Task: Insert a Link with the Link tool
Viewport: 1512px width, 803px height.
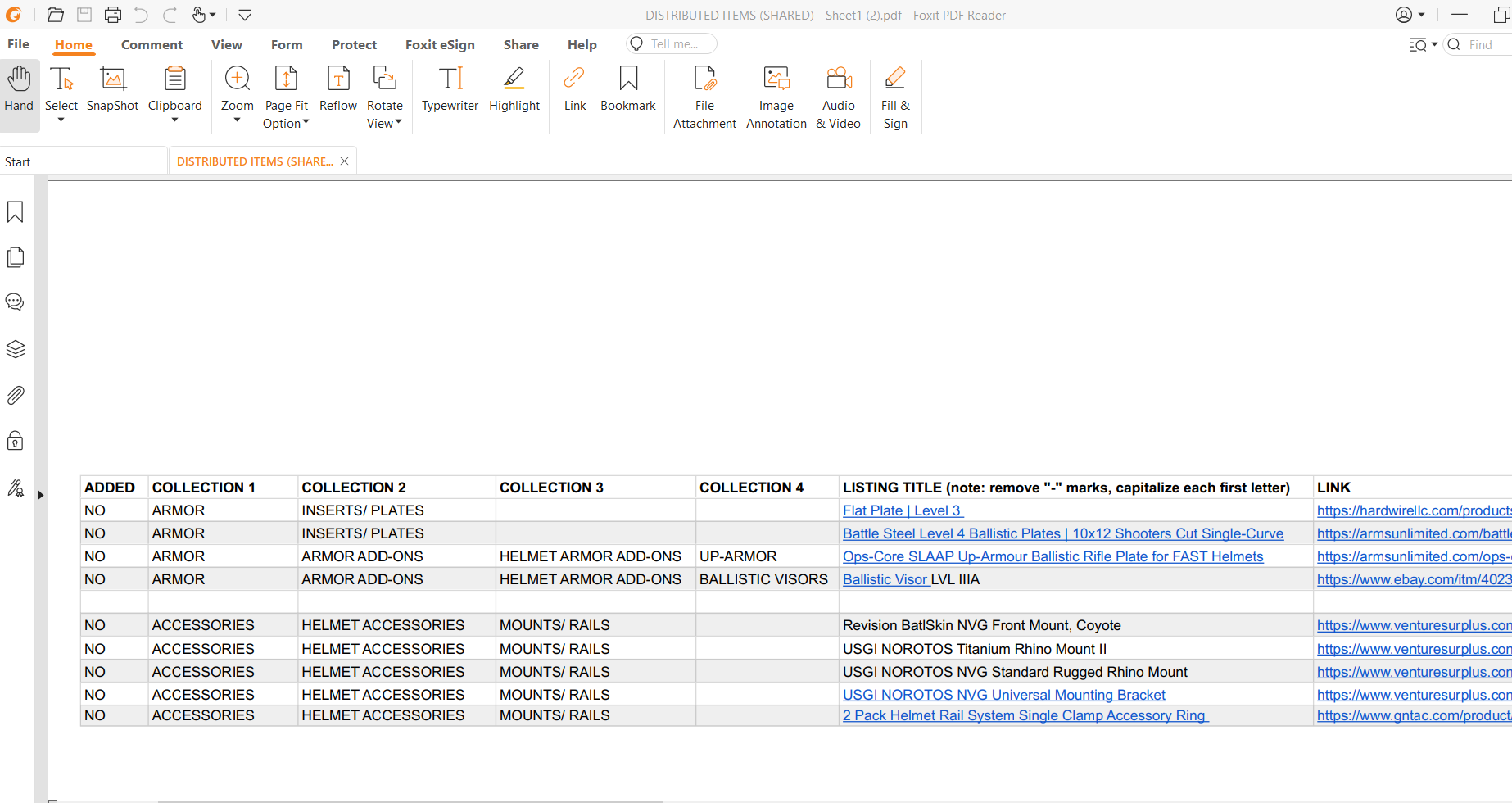Action: point(575,88)
